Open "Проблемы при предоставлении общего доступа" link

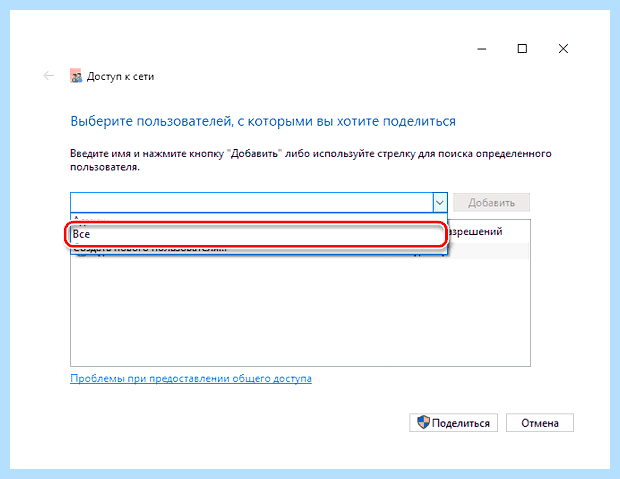tap(191, 379)
